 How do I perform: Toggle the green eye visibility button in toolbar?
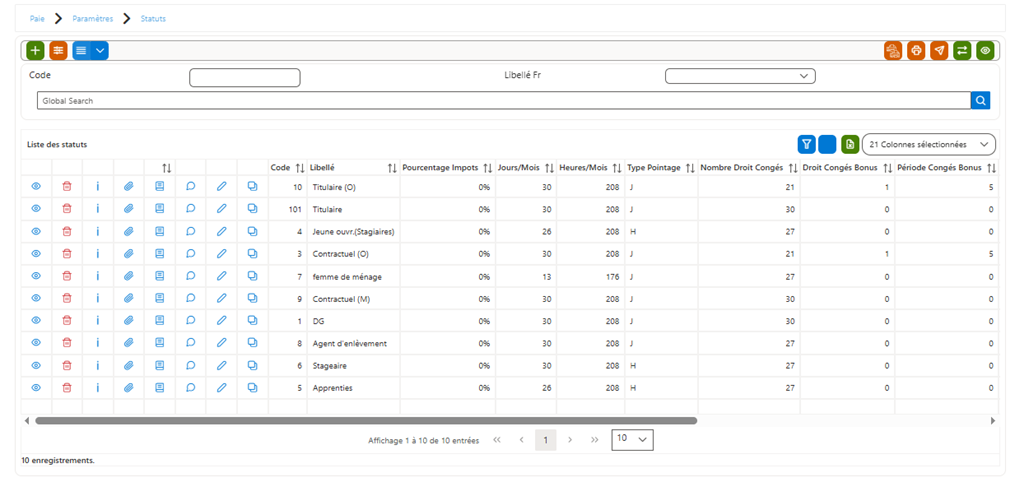click(985, 50)
